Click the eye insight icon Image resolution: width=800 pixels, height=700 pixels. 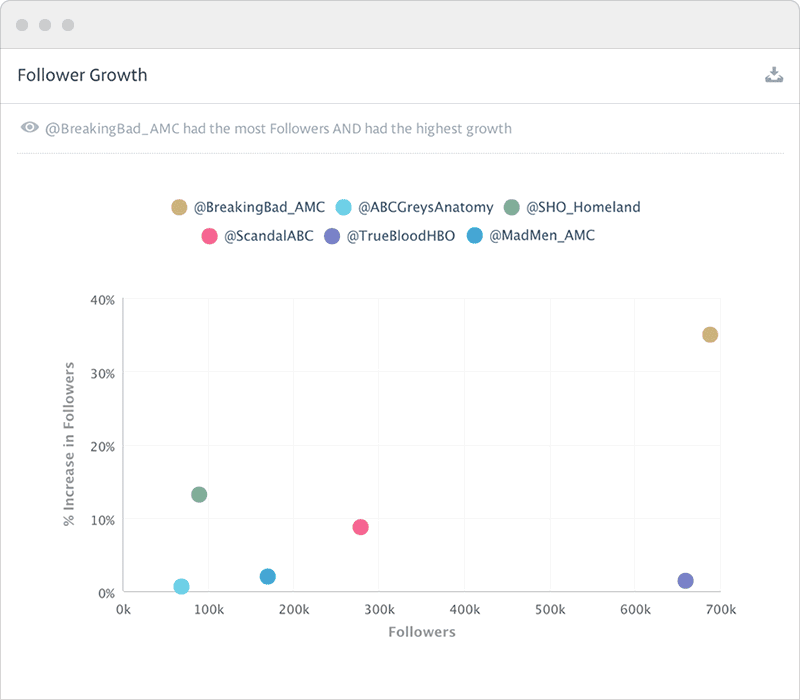(x=30, y=128)
